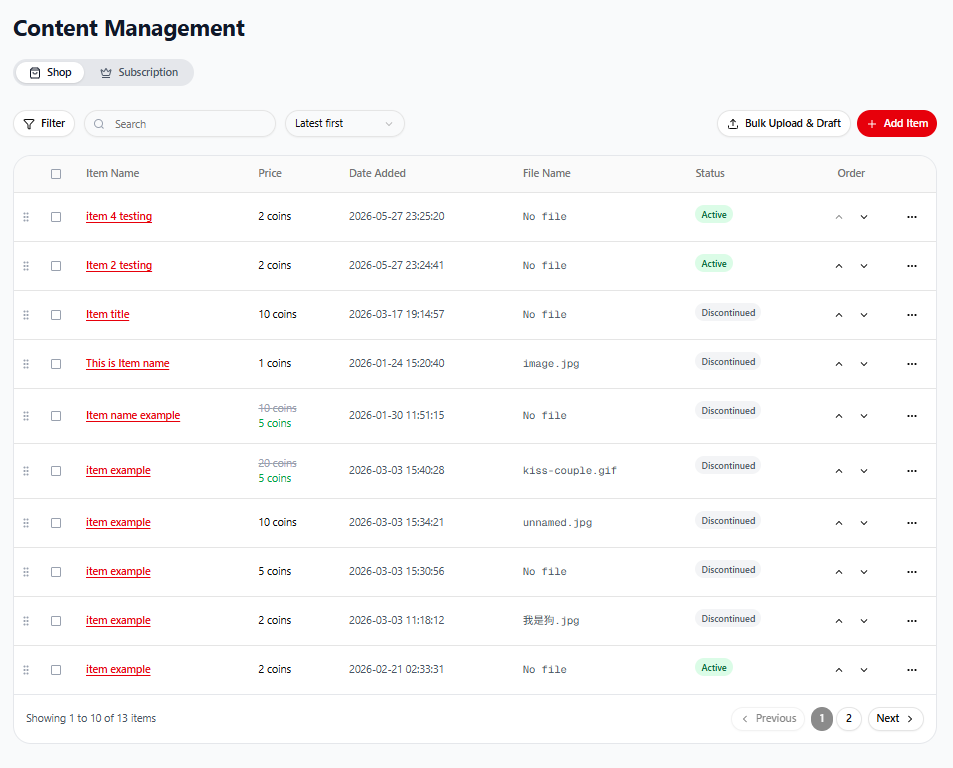This screenshot has width=953, height=768.
Task: Check the 'Item name example' checkbox
Action: pos(56,416)
